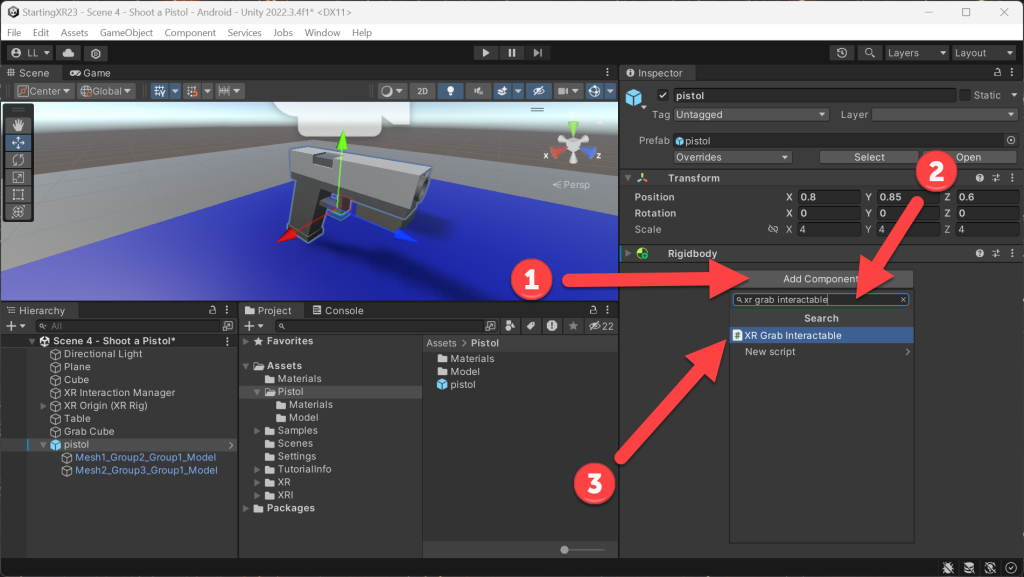The width and height of the screenshot is (1024, 577).
Task: Open Rigidbody preset settings icon
Action: pos(996,253)
